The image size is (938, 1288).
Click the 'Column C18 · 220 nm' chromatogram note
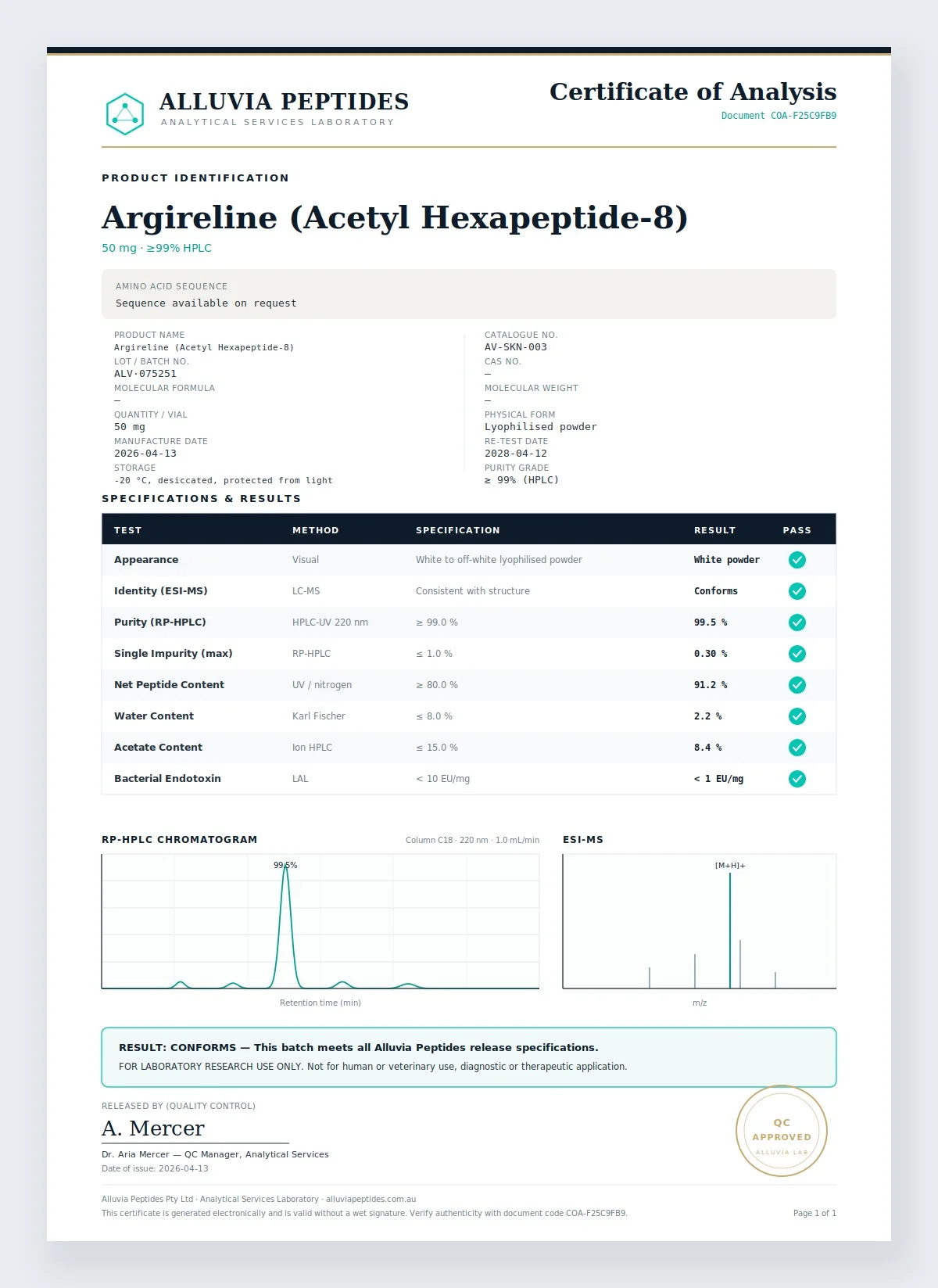tap(472, 840)
